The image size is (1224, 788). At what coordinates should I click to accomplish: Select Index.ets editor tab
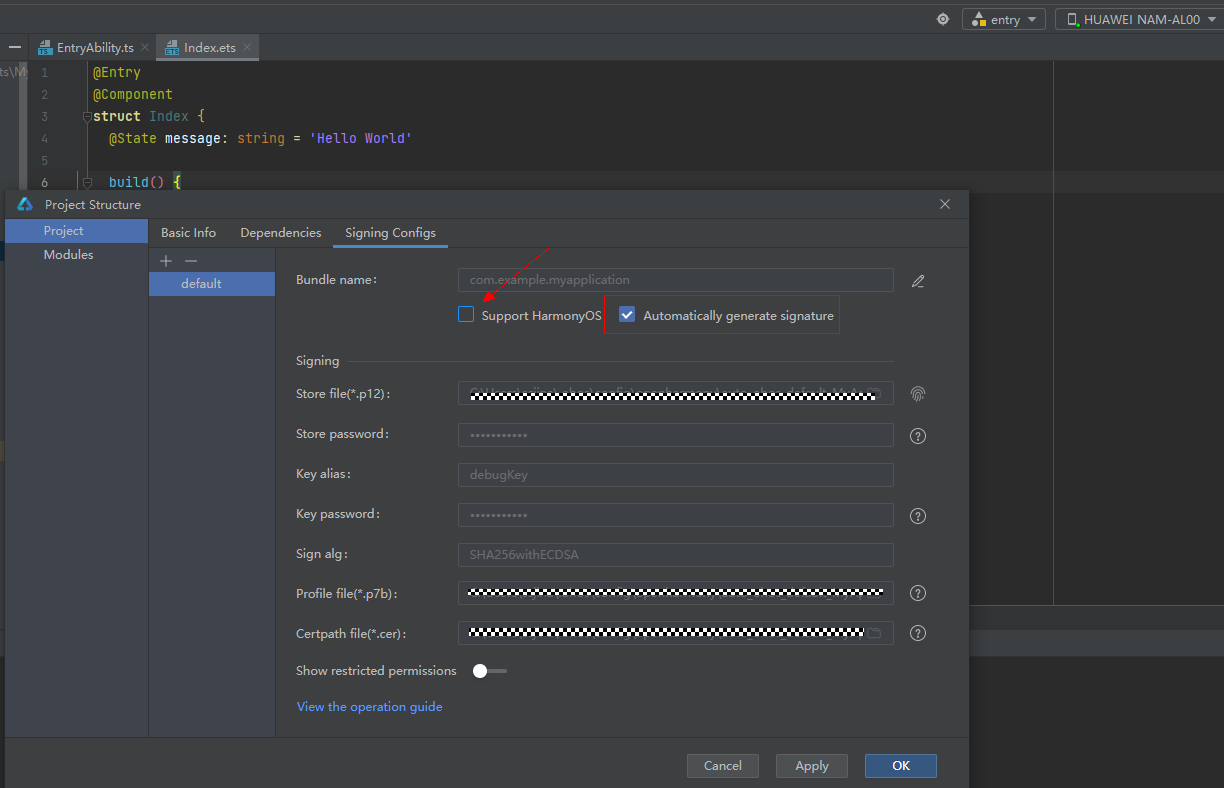click(x=209, y=47)
